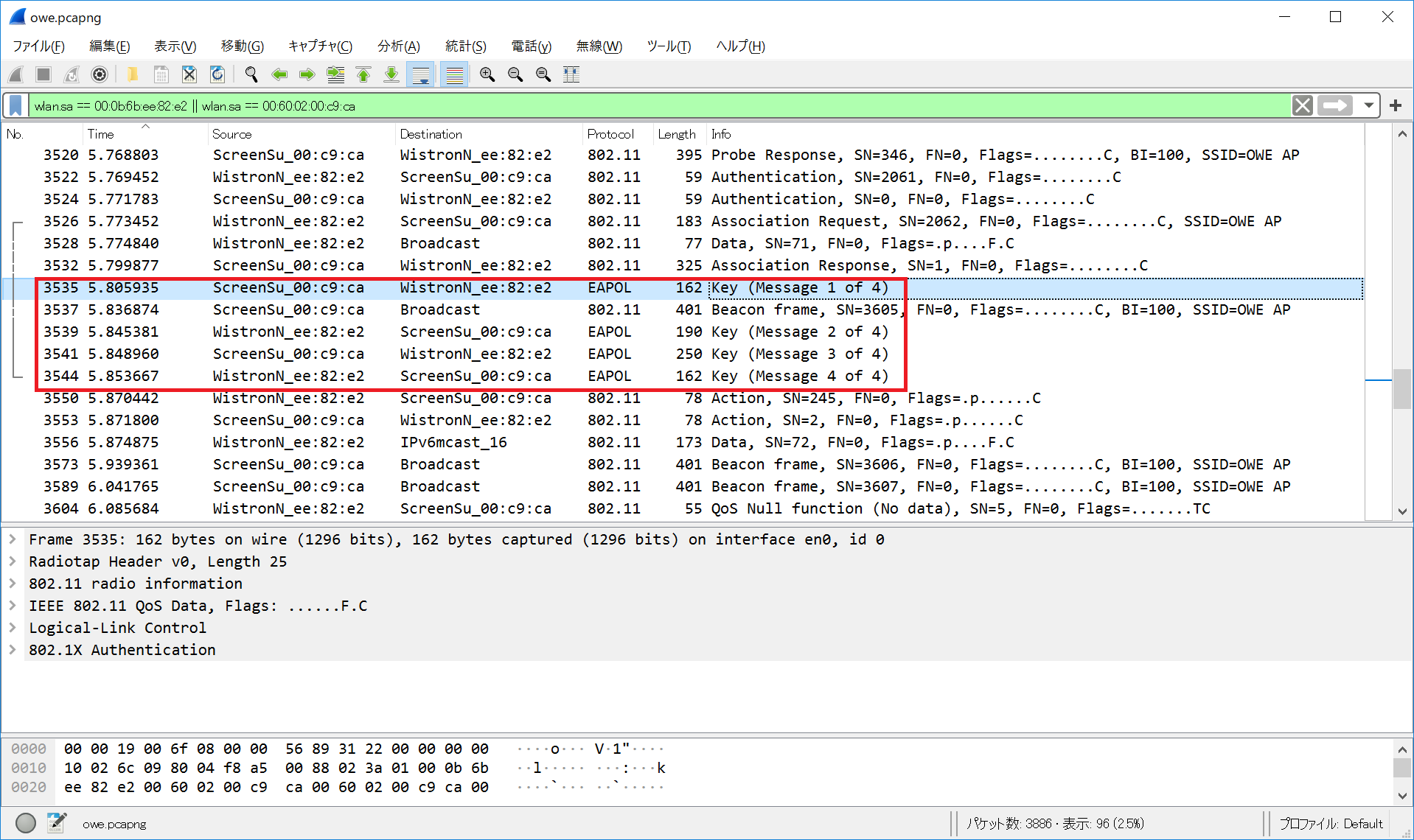Viewport: 1414px width, 840px height.
Task: Open the 編集(E) menu
Action: pos(109,46)
